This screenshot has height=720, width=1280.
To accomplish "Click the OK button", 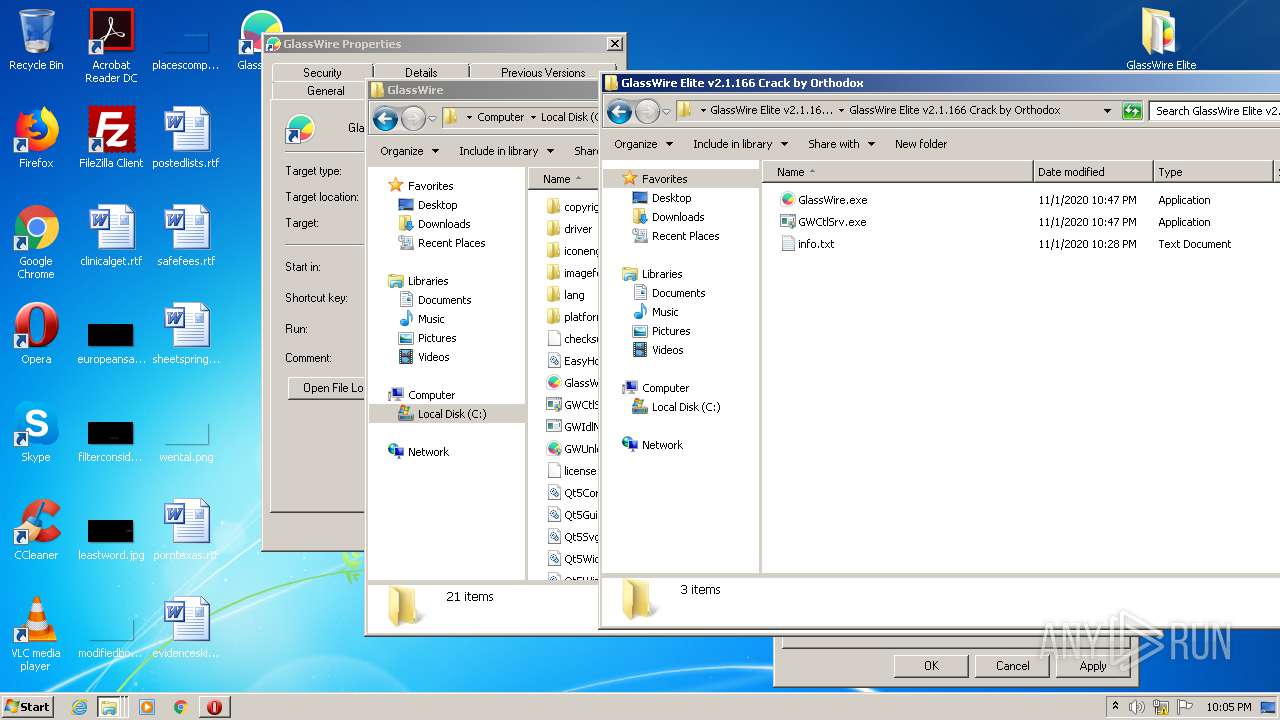I will click(931, 666).
